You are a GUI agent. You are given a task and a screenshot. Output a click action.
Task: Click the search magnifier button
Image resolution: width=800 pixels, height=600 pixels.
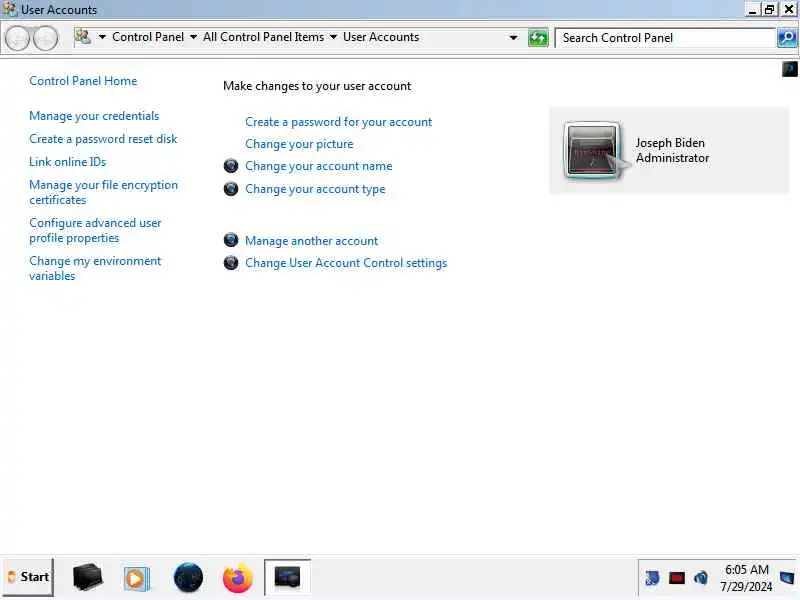pyautogui.click(x=787, y=38)
